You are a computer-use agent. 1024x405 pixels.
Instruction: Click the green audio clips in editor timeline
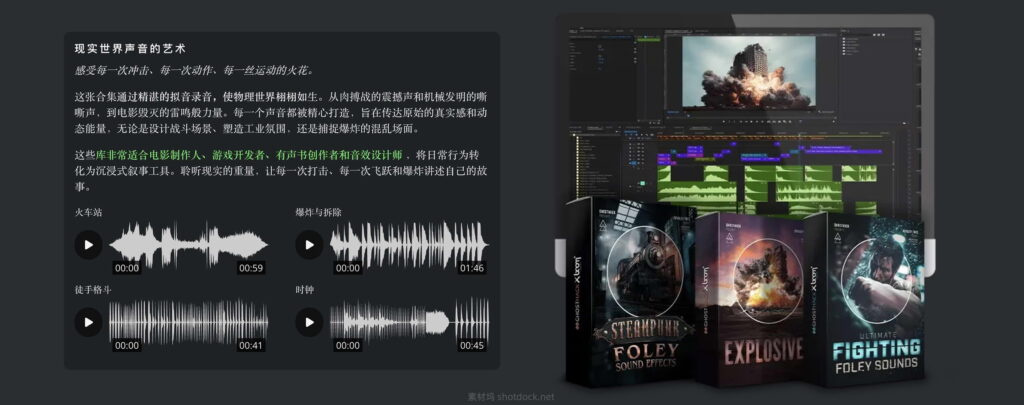coord(767,188)
